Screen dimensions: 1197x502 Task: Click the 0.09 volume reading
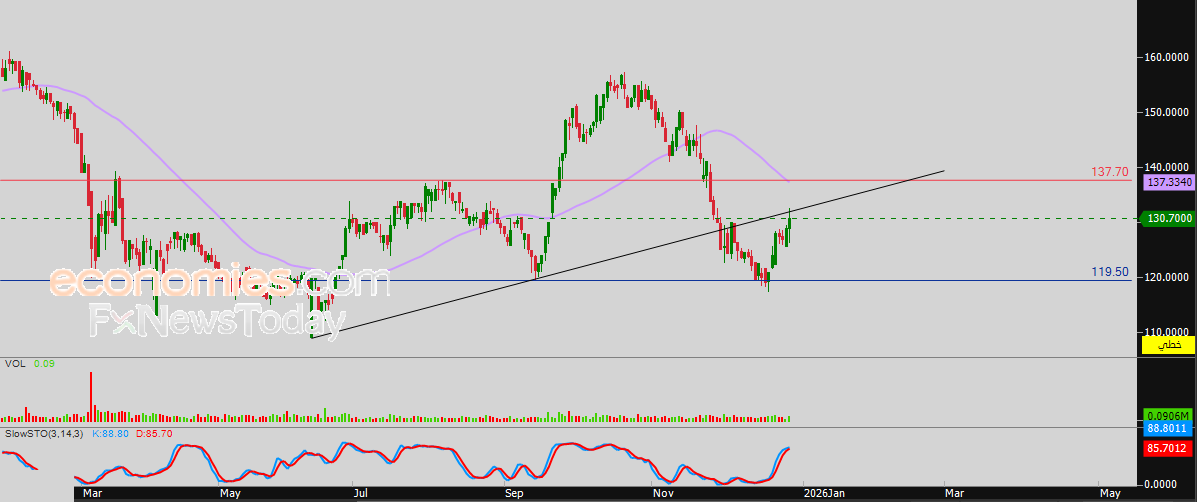click(x=44, y=365)
